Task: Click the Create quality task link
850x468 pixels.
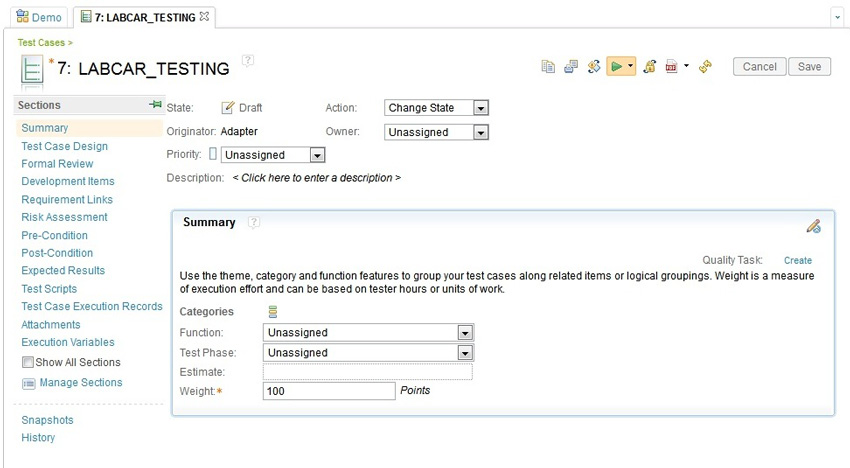Action: click(x=798, y=260)
